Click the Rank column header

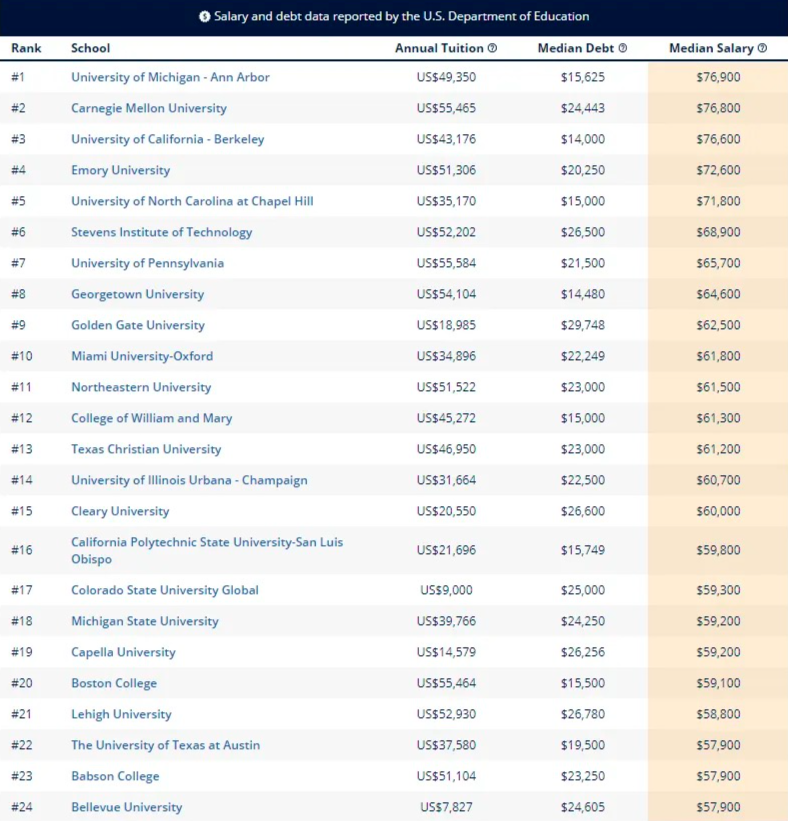click(x=26, y=48)
